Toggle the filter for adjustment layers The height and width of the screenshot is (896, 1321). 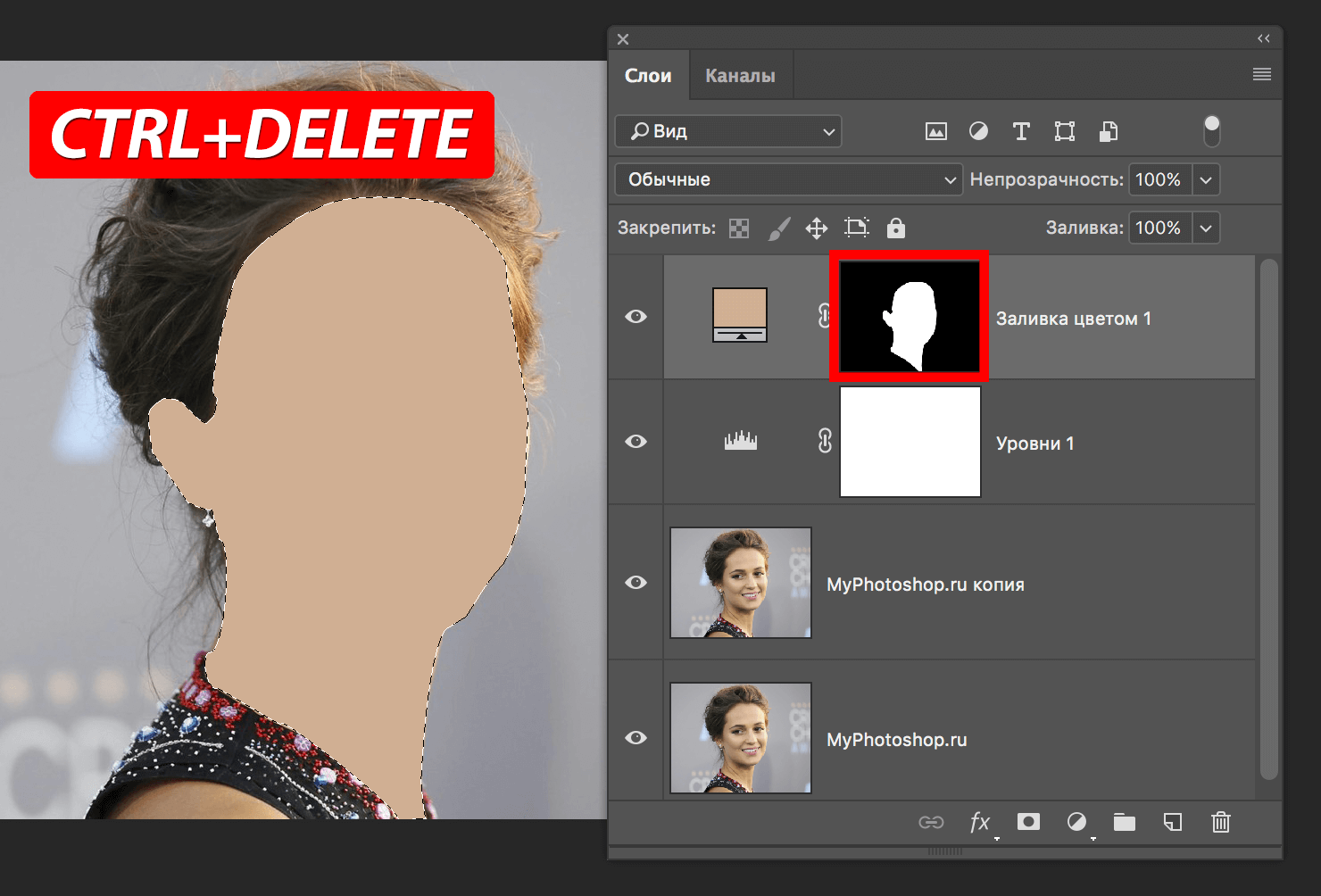tap(978, 131)
